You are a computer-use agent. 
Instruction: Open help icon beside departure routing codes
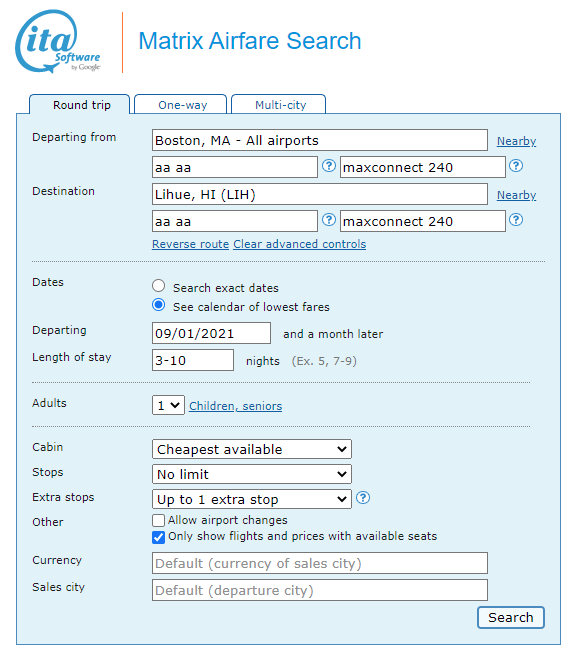click(x=329, y=166)
